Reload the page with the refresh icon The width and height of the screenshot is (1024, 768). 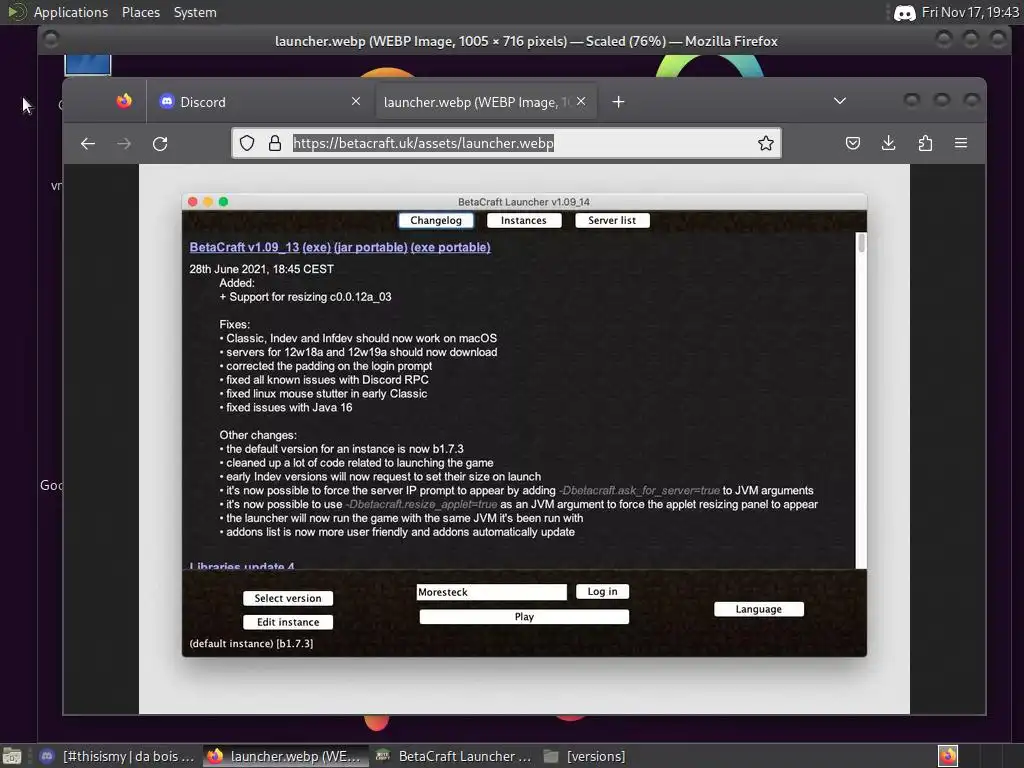[x=160, y=144]
